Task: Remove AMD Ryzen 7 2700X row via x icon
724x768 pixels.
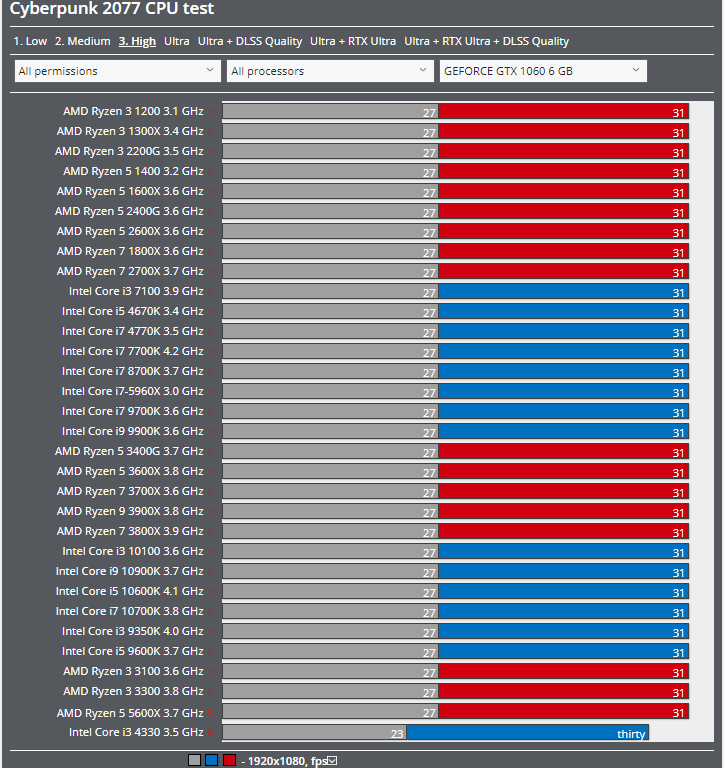Action: tap(211, 272)
